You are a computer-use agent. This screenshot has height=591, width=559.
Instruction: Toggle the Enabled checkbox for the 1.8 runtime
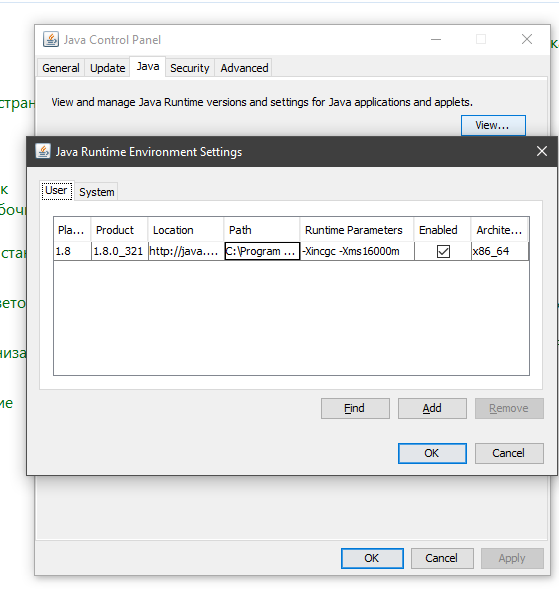coord(443,251)
